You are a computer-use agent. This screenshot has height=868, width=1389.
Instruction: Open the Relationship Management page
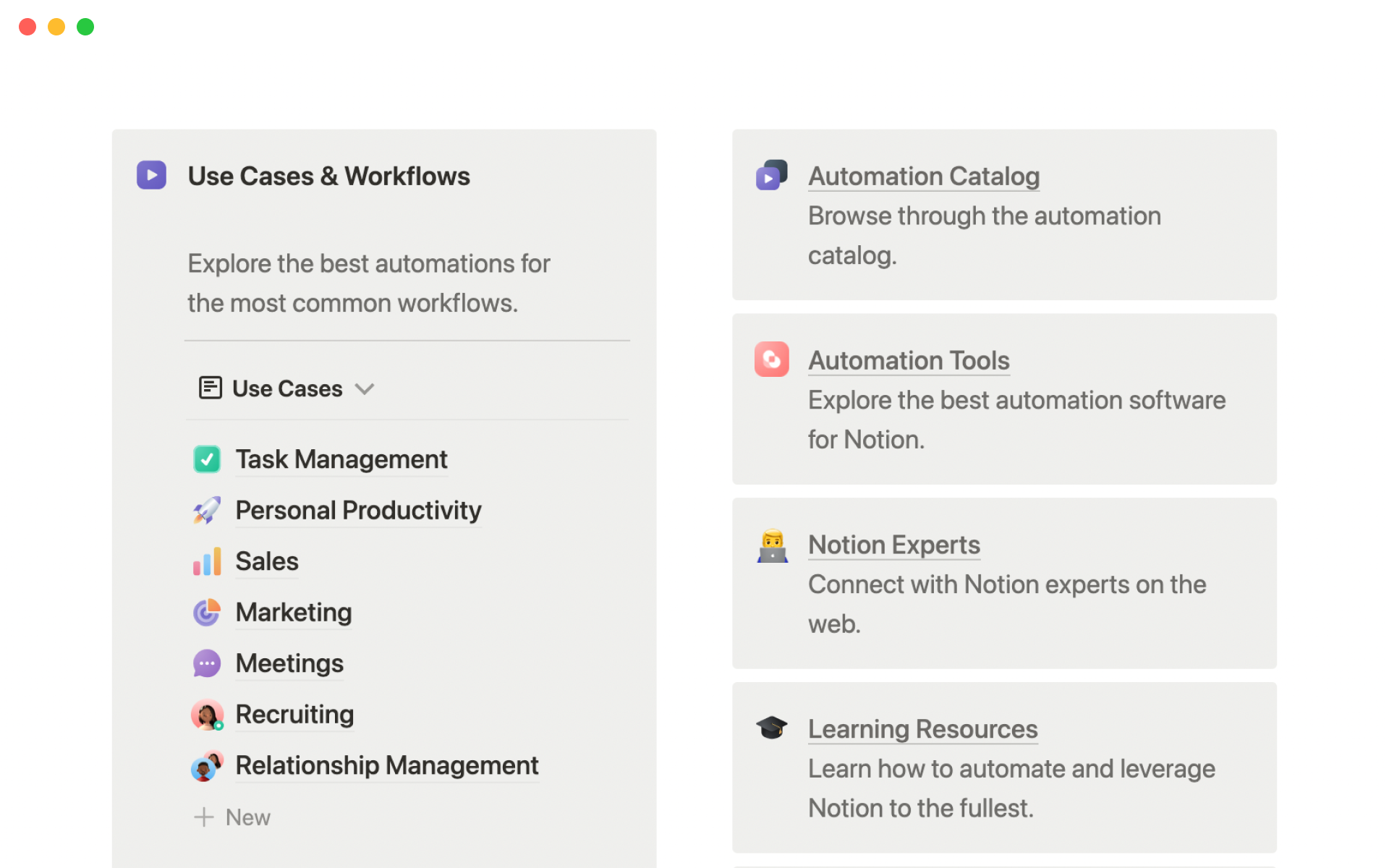click(386, 766)
